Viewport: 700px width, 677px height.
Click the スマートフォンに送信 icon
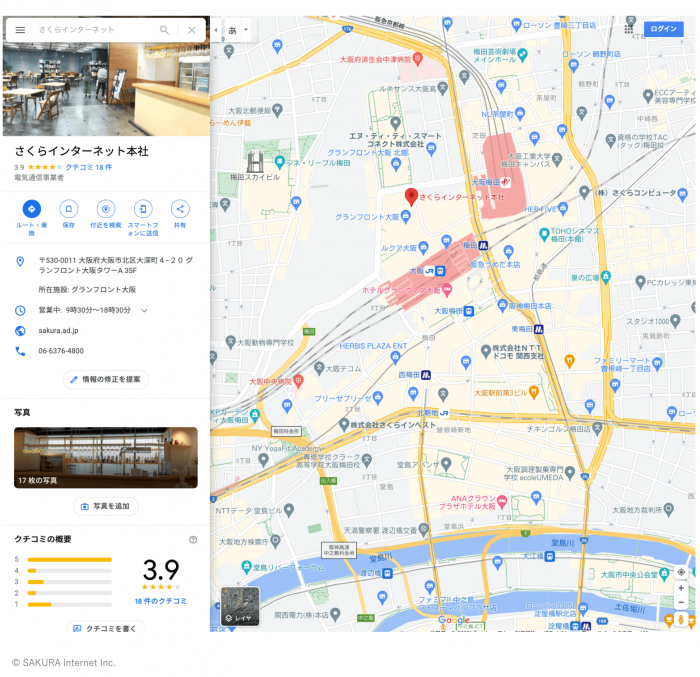click(x=143, y=209)
